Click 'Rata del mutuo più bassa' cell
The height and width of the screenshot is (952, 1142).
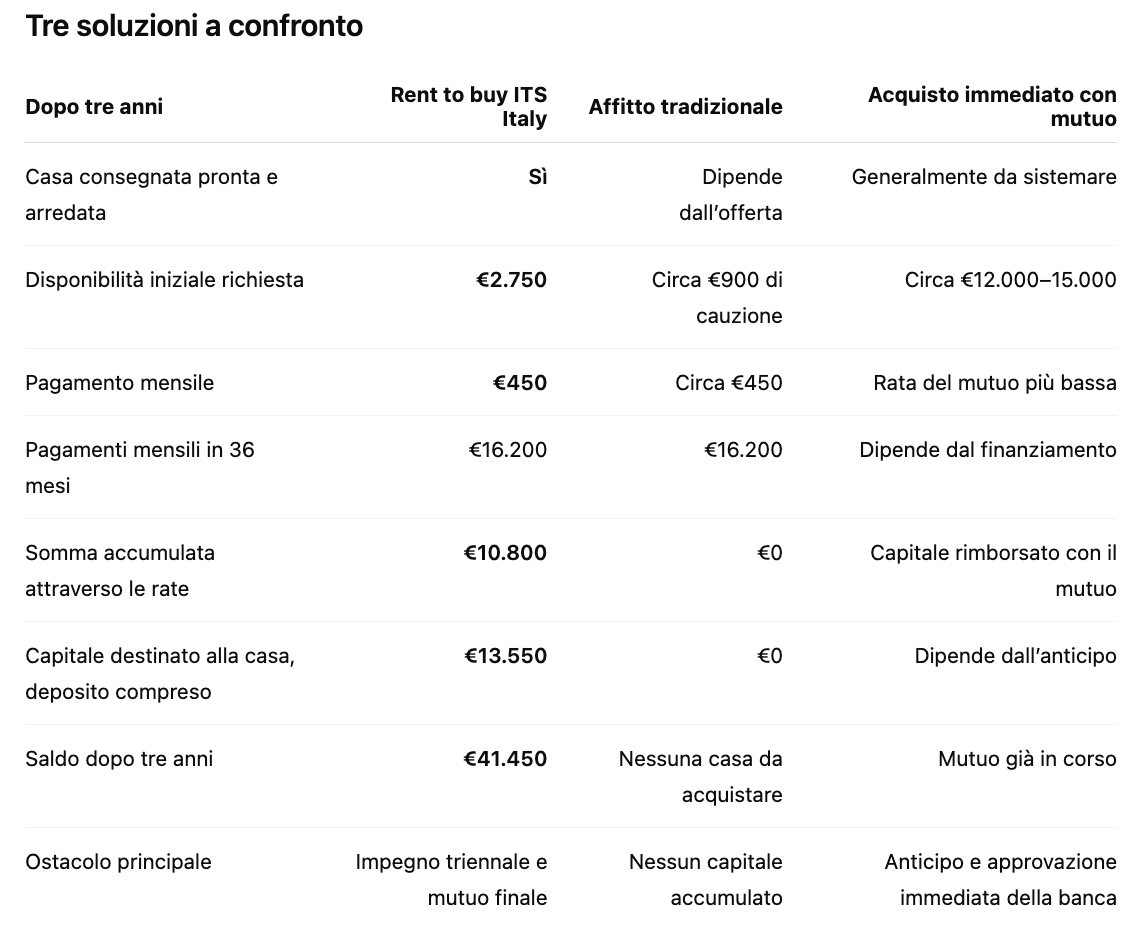[x=995, y=382]
